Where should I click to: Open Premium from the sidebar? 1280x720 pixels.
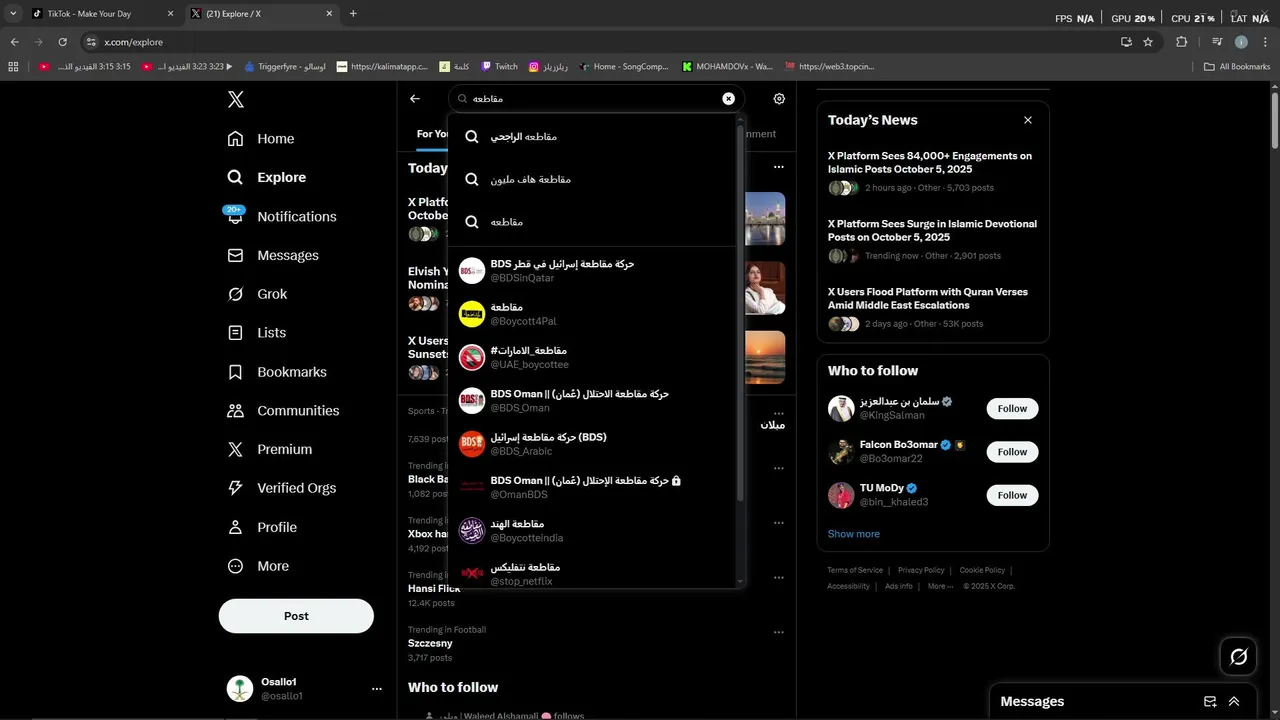(x=270, y=450)
